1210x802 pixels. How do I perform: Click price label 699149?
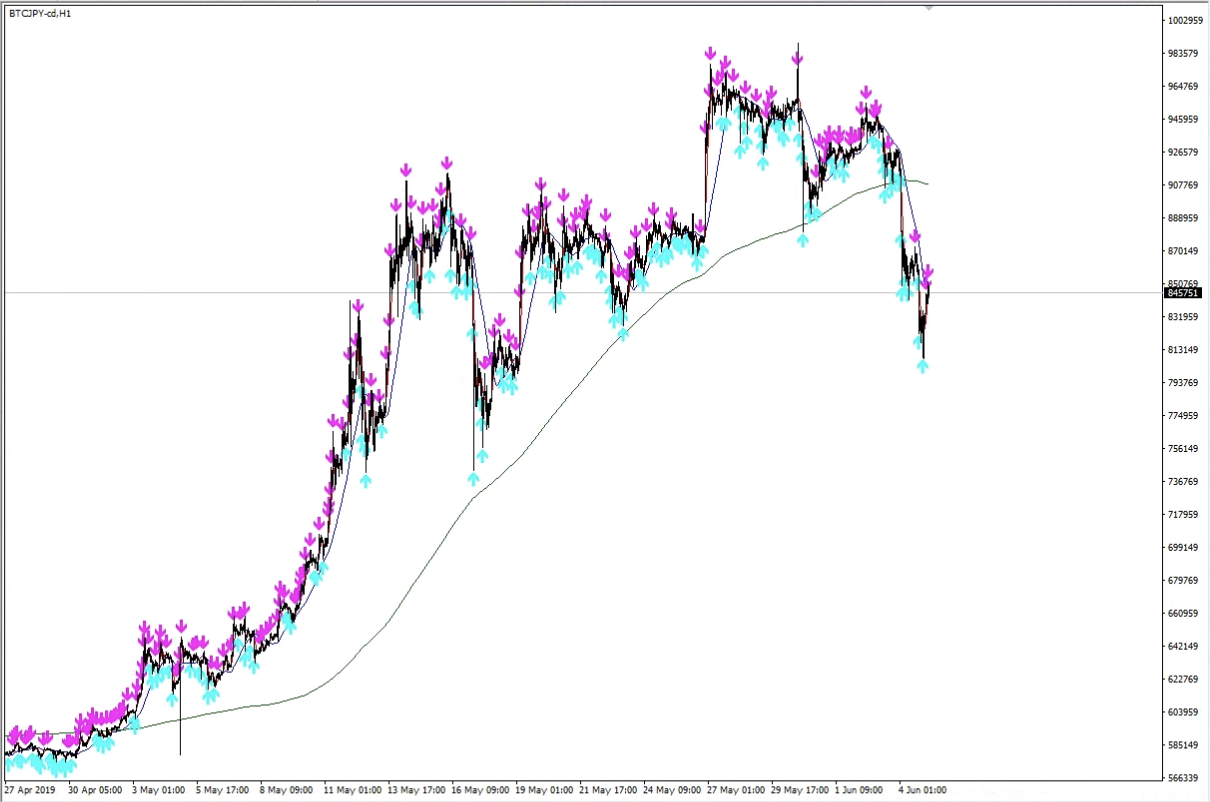tap(1184, 549)
